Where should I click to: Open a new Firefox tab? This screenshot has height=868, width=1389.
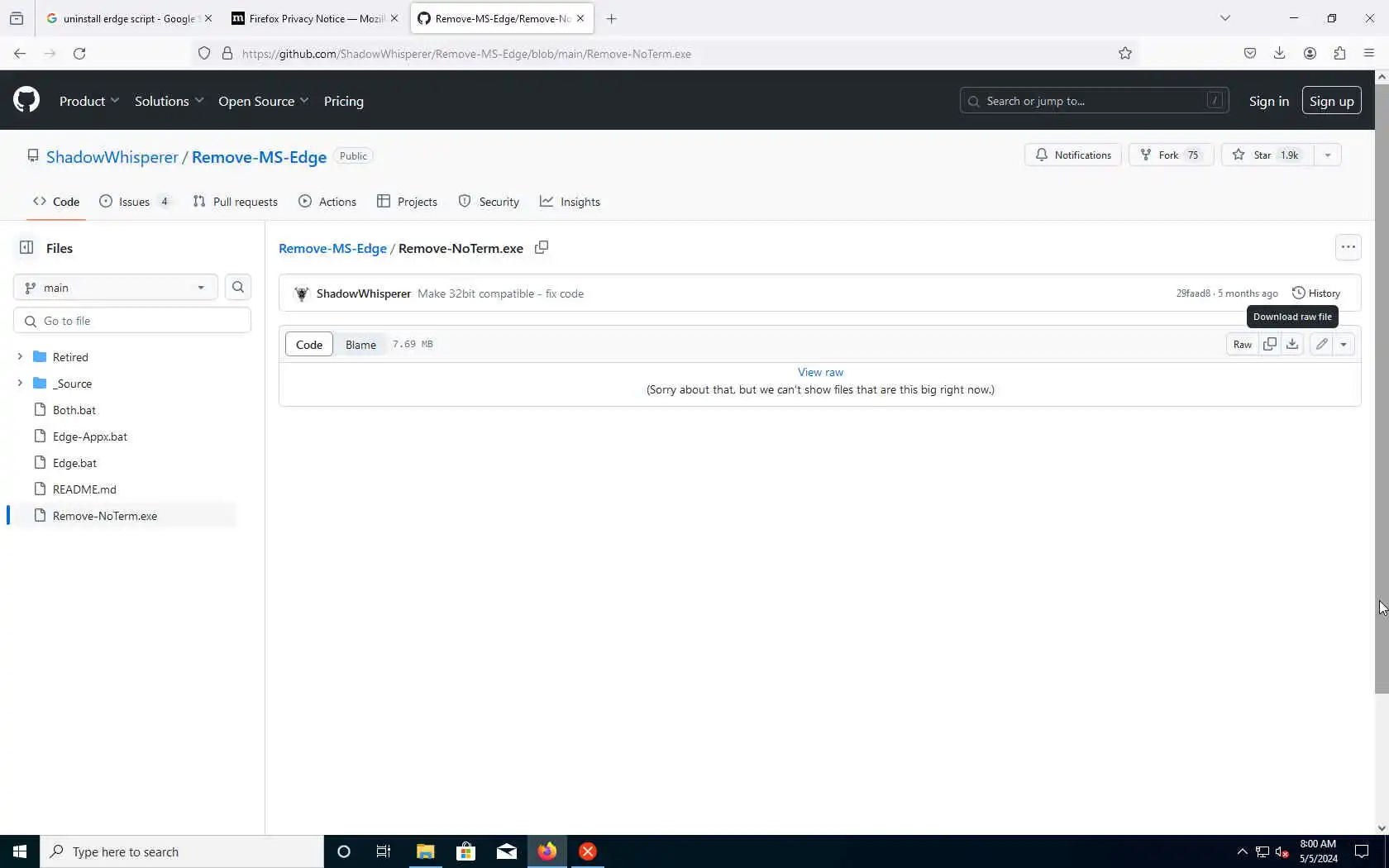point(612,18)
